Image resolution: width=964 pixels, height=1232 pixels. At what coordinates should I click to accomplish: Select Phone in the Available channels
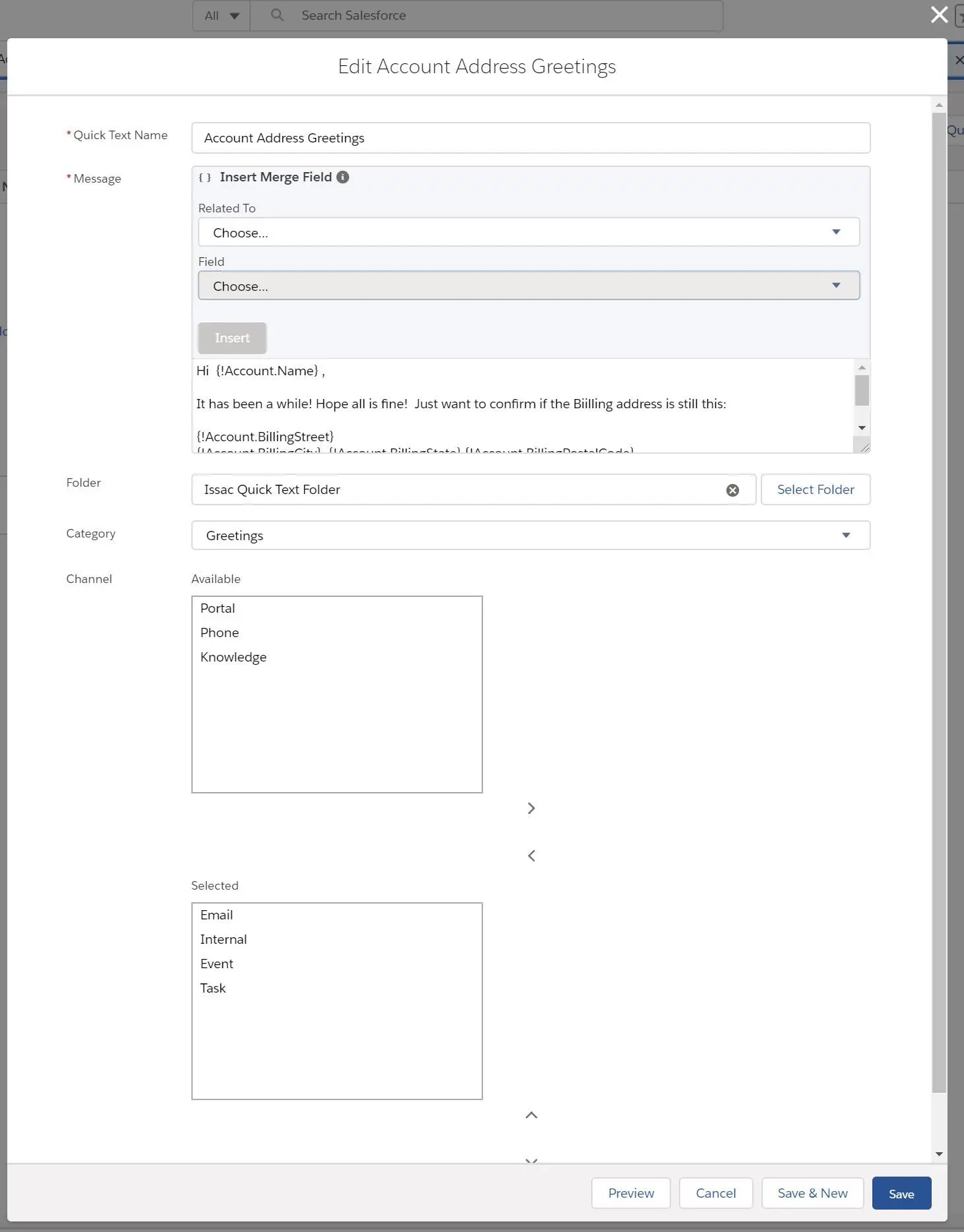[x=337, y=632]
